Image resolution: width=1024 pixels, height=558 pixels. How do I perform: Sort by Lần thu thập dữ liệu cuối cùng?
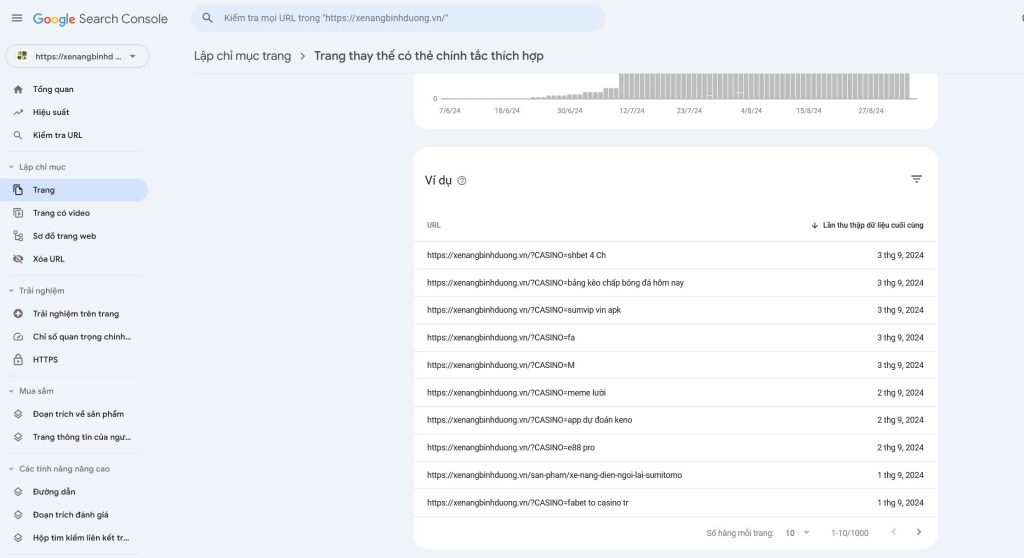click(867, 225)
